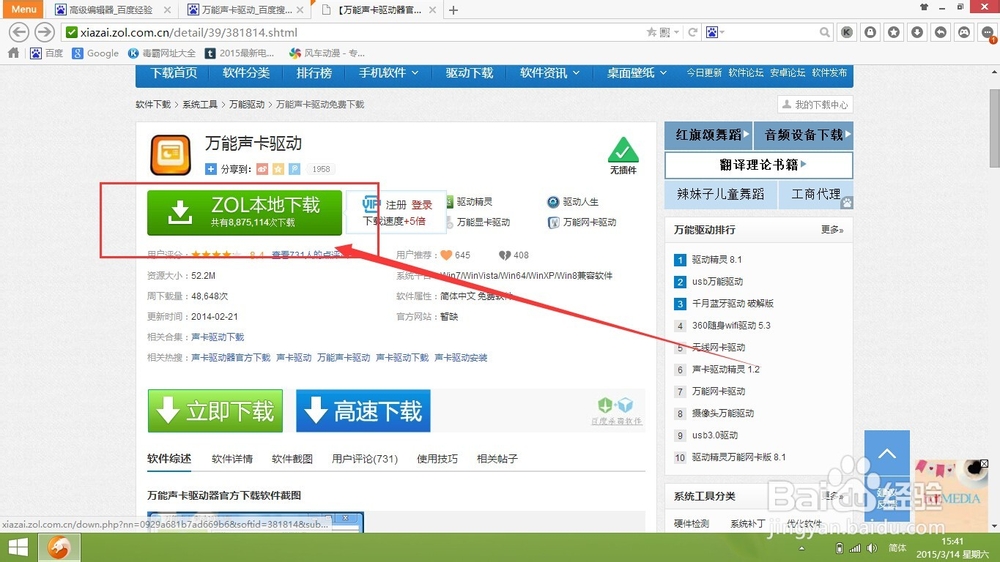1000x562 pixels.
Task: Click the ZOL本地下载 green button
Action: [x=244, y=212]
